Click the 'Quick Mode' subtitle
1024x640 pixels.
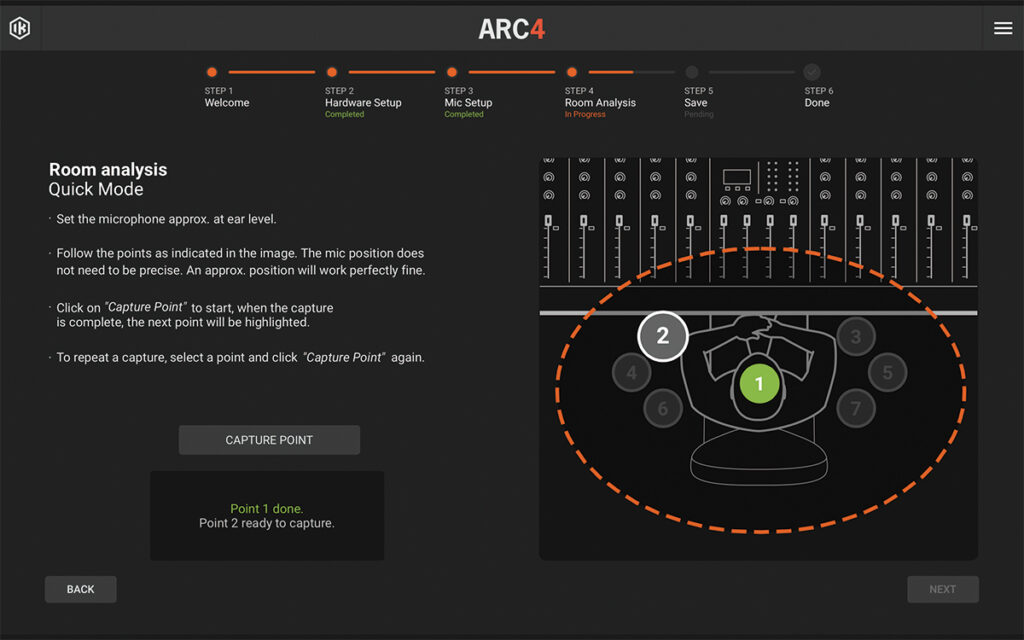[96, 189]
